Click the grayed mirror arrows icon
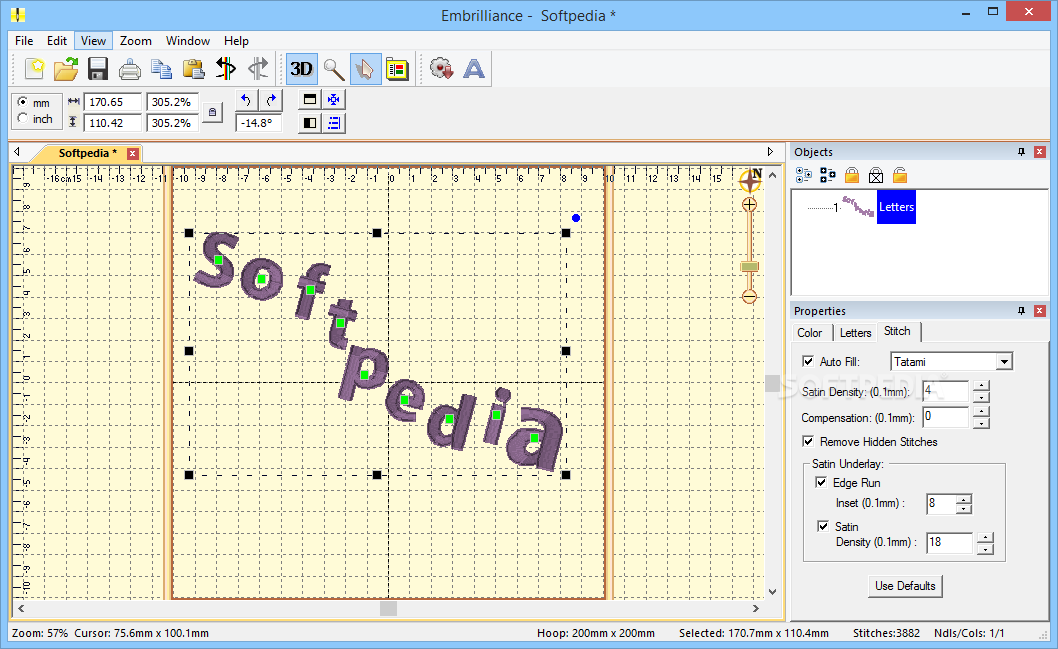This screenshot has height=649, width=1058. tap(257, 69)
